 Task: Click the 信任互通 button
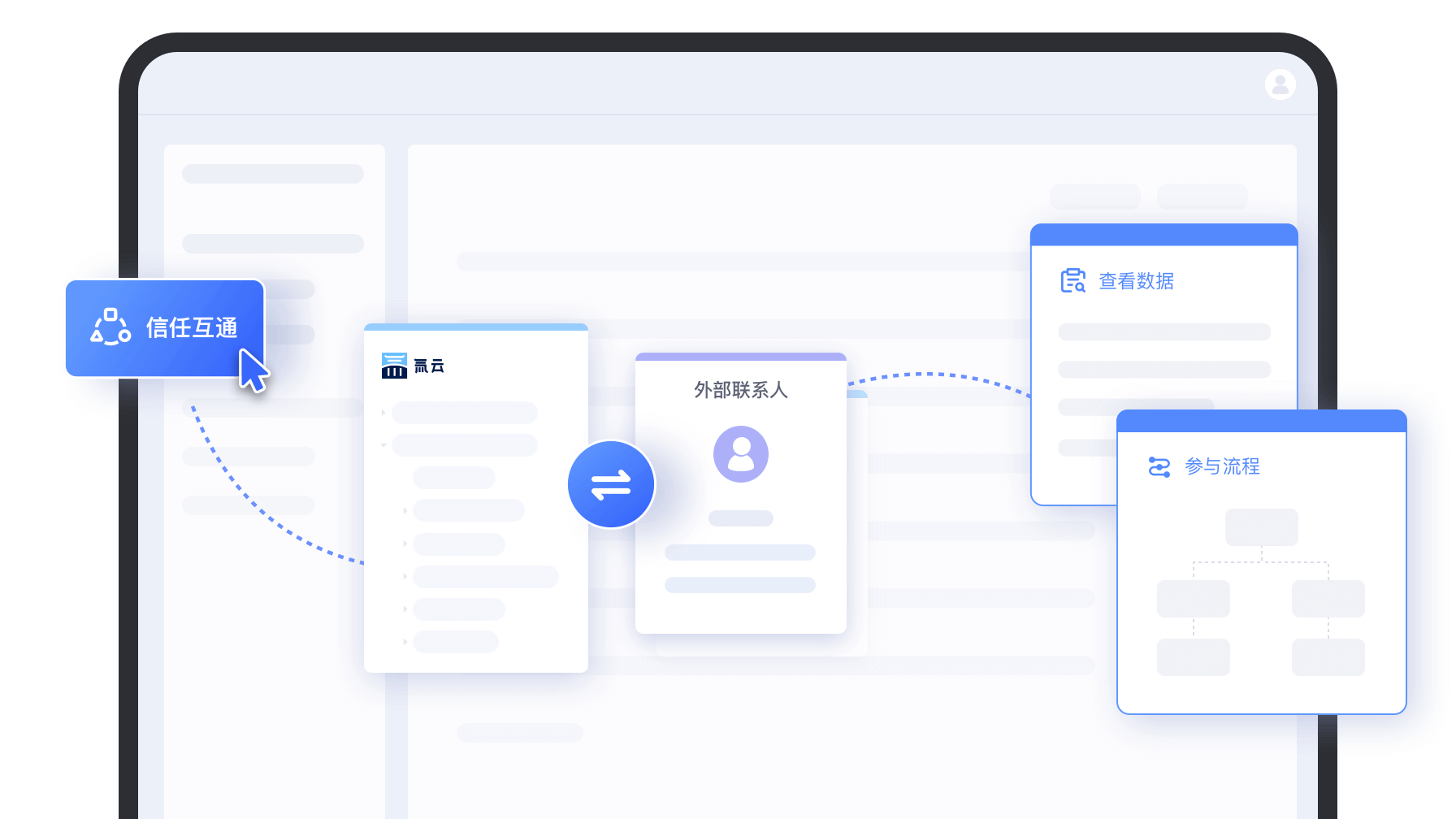click(165, 328)
